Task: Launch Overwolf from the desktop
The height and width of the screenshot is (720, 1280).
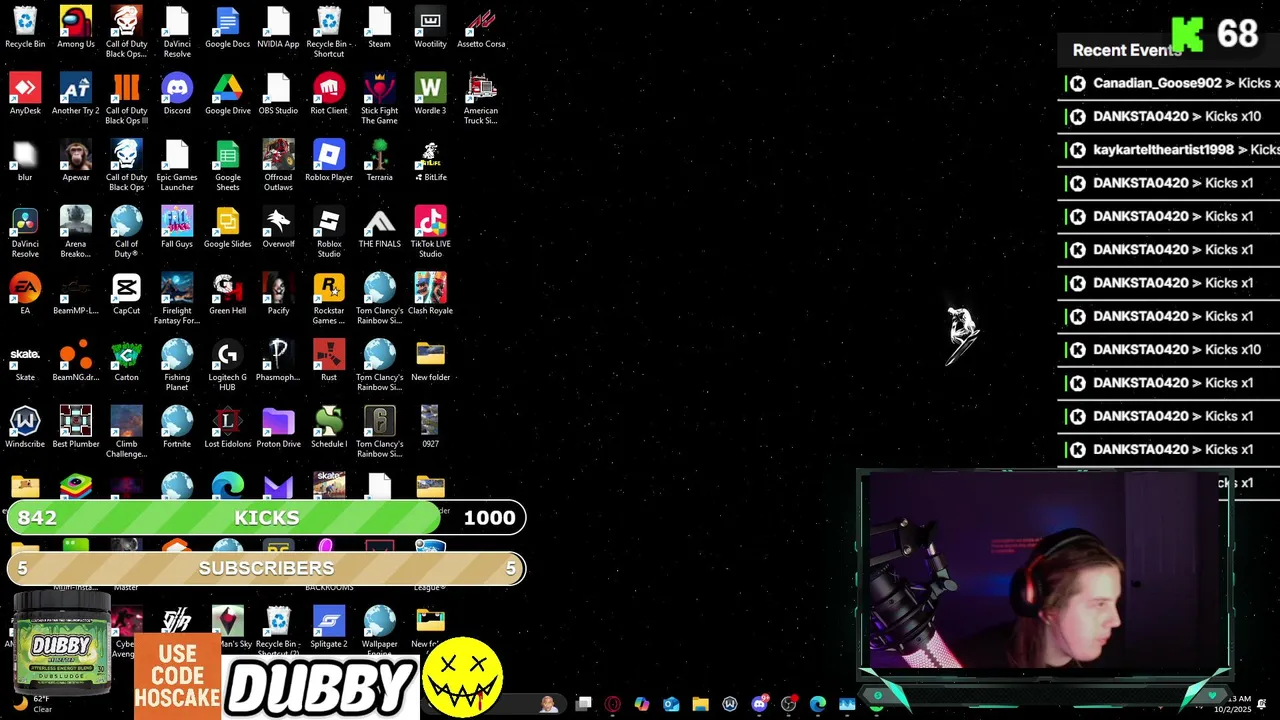Action: [x=278, y=227]
